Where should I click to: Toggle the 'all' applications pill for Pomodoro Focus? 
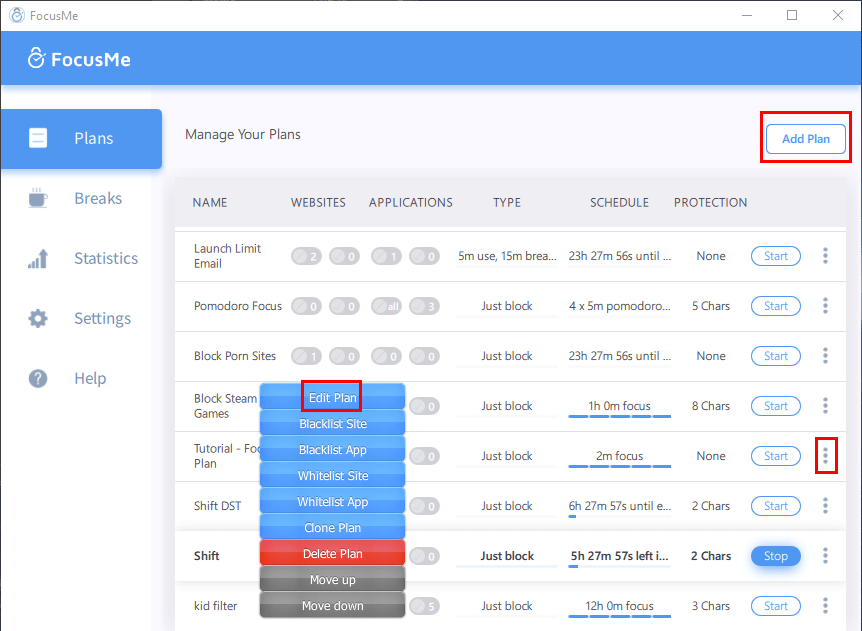coord(386,306)
